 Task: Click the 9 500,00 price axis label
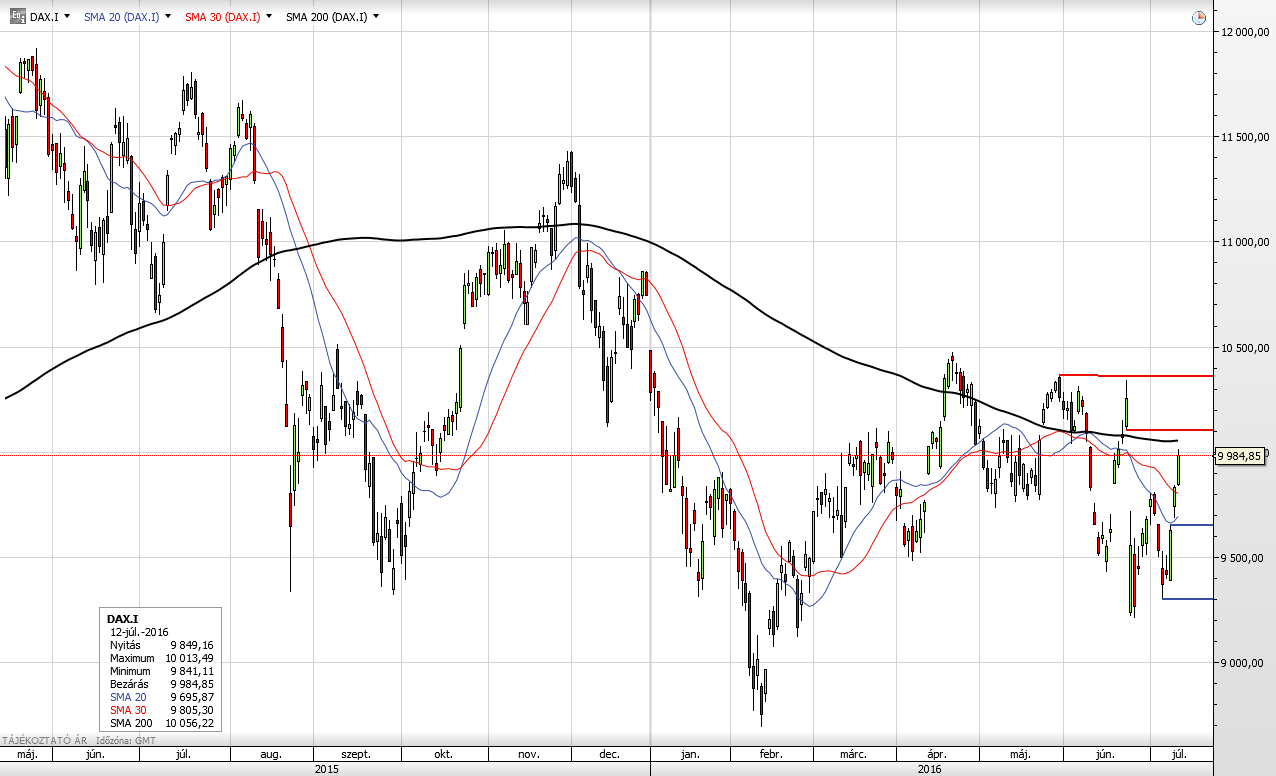pos(1244,558)
